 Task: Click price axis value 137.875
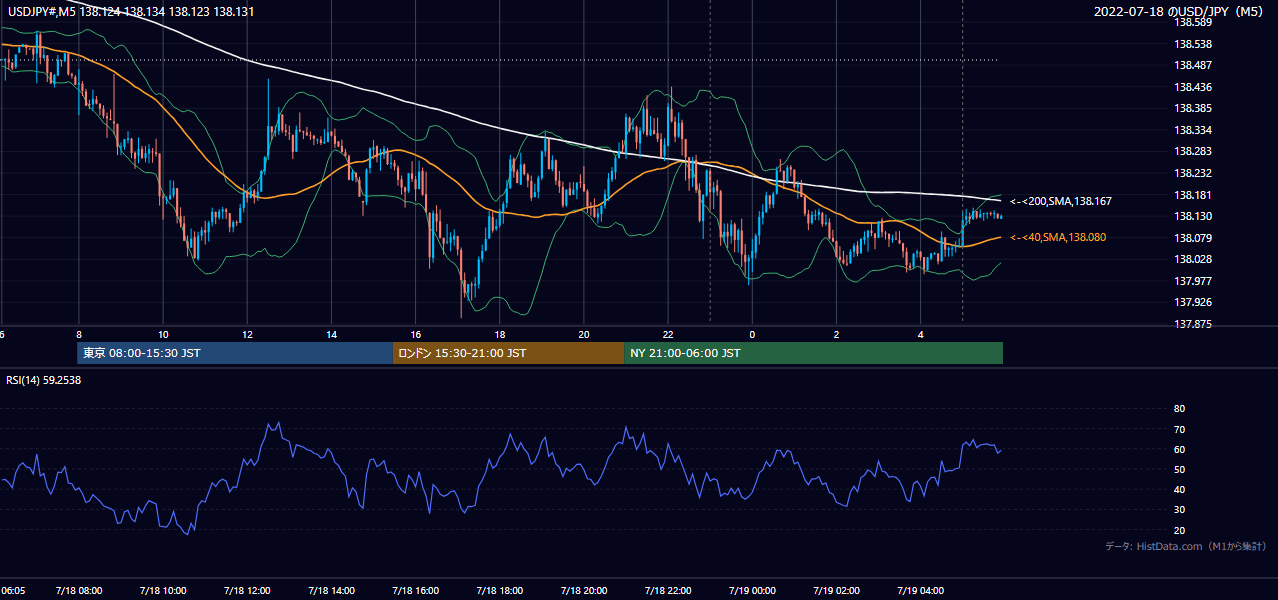(x=1194, y=324)
